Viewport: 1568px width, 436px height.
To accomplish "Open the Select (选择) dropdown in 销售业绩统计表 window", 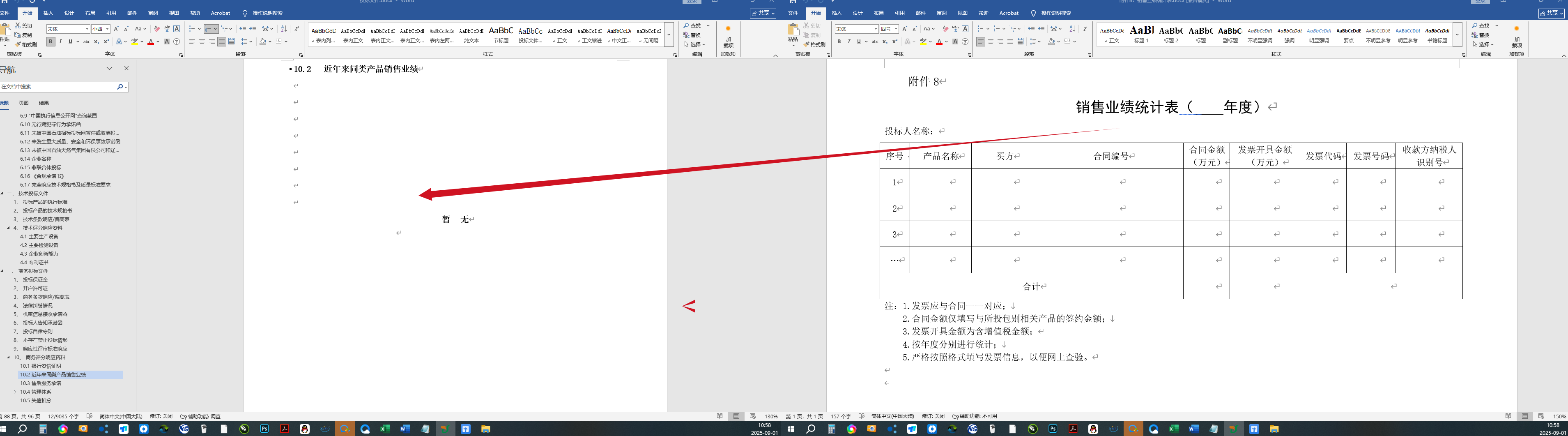I will point(1483,44).
